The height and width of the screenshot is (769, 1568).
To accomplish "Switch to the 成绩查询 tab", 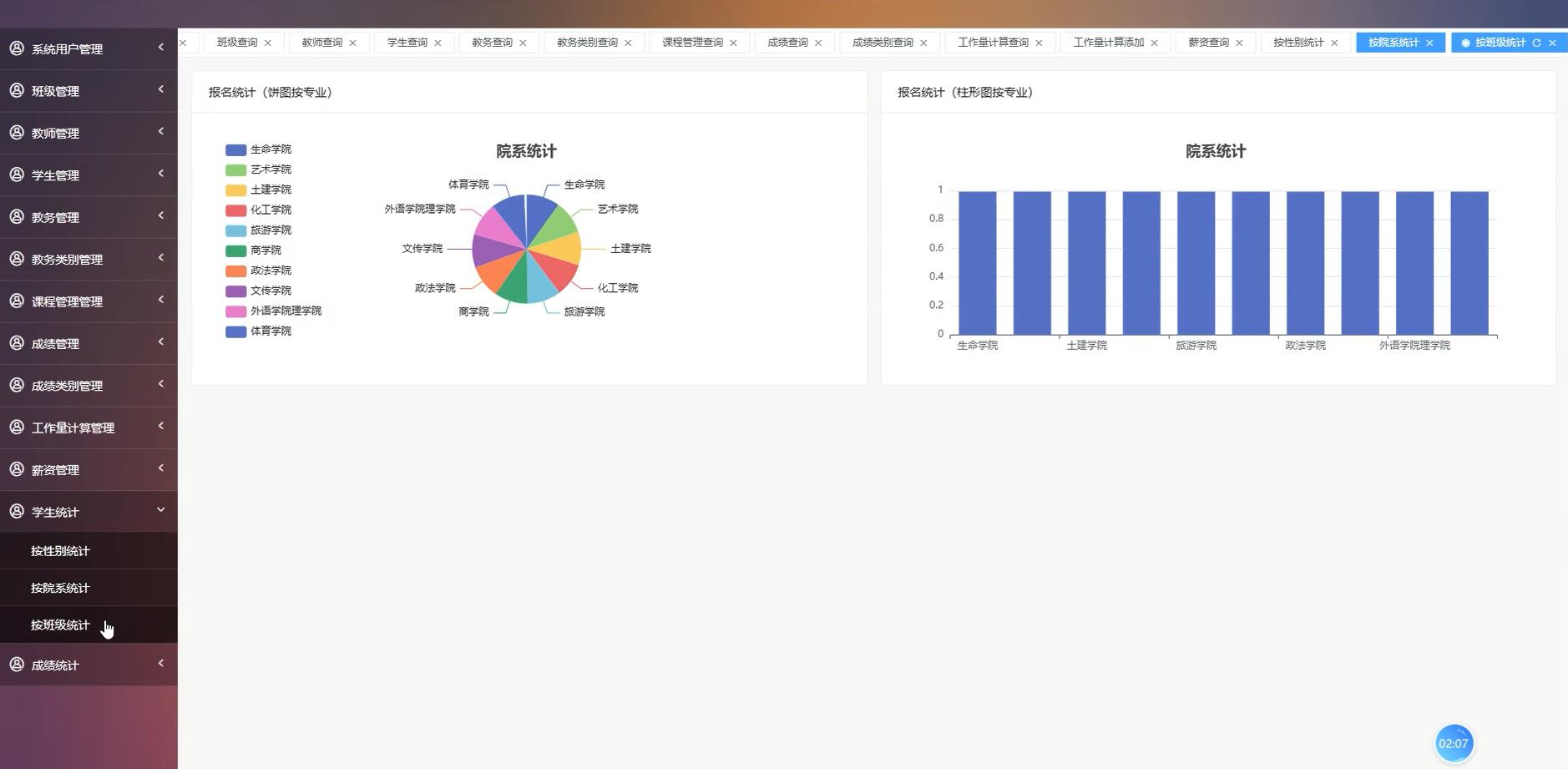I will pos(787,42).
